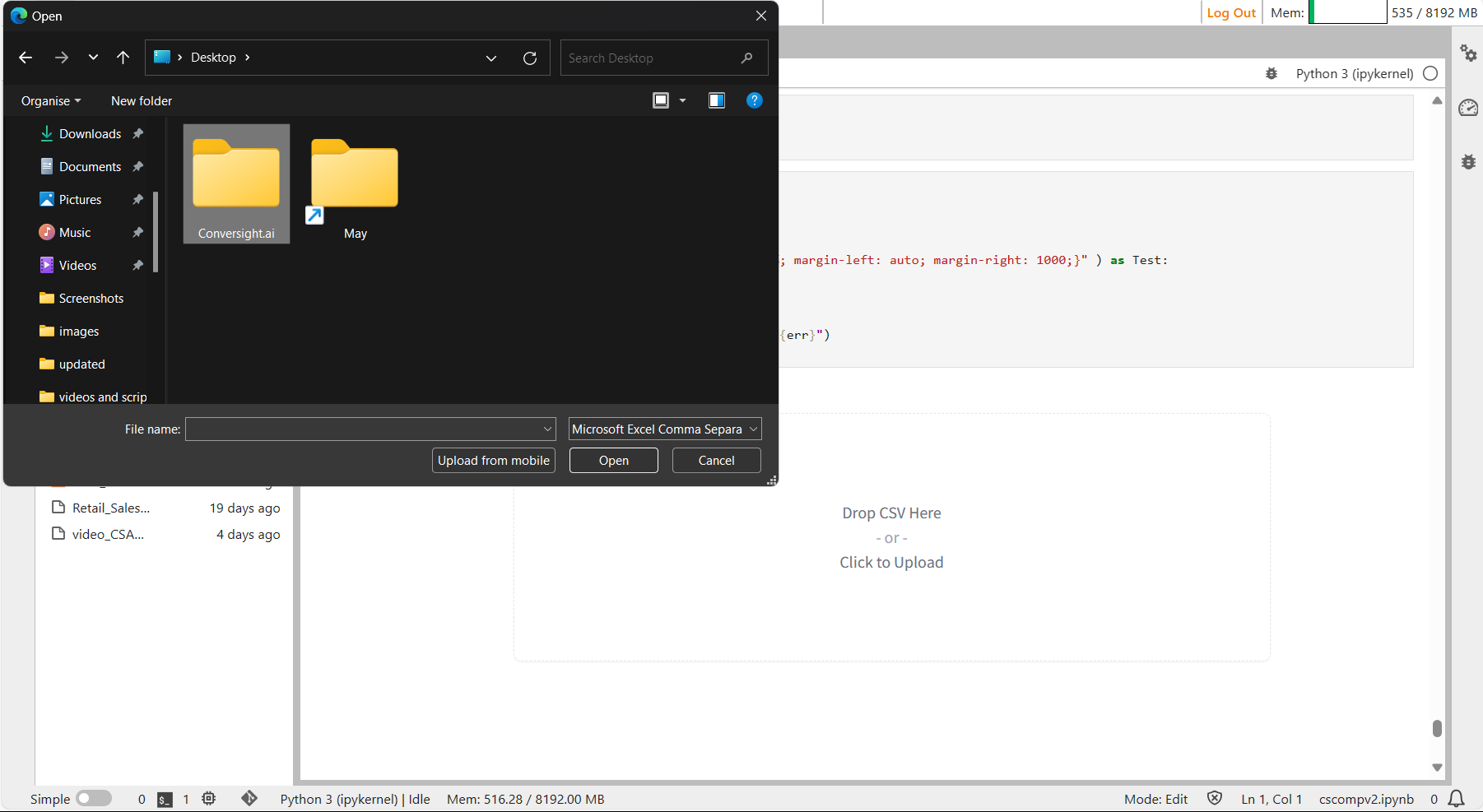Click Search Desktop field

click(664, 58)
